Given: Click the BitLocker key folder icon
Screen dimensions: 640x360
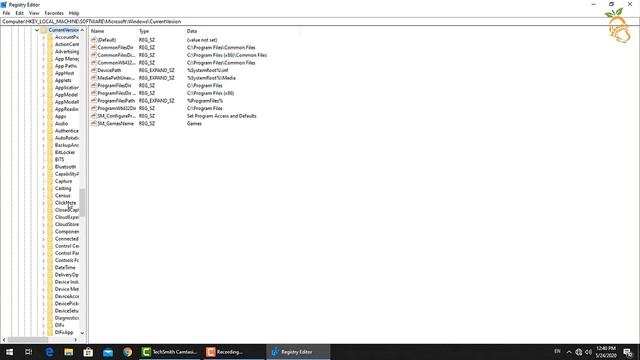Looking at the screenshot, I should [x=50, y=152].
